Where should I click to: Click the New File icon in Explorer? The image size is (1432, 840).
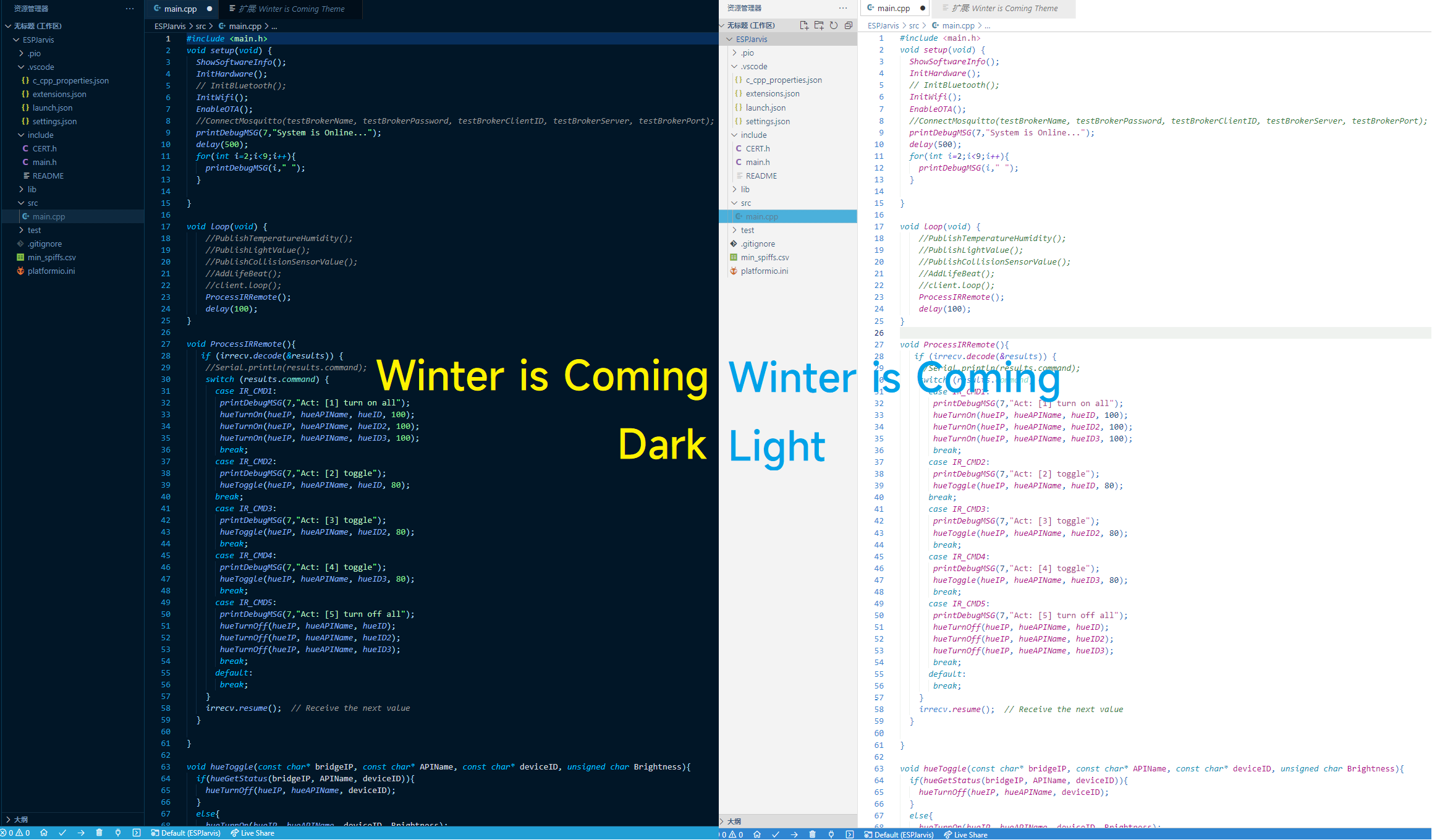coord(804,25)
